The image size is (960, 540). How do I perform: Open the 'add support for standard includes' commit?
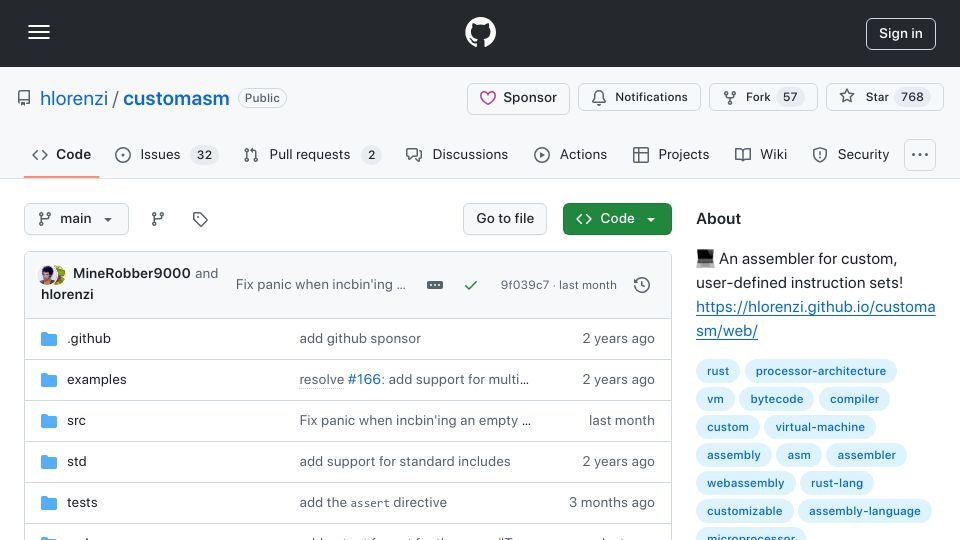(405, 462)
